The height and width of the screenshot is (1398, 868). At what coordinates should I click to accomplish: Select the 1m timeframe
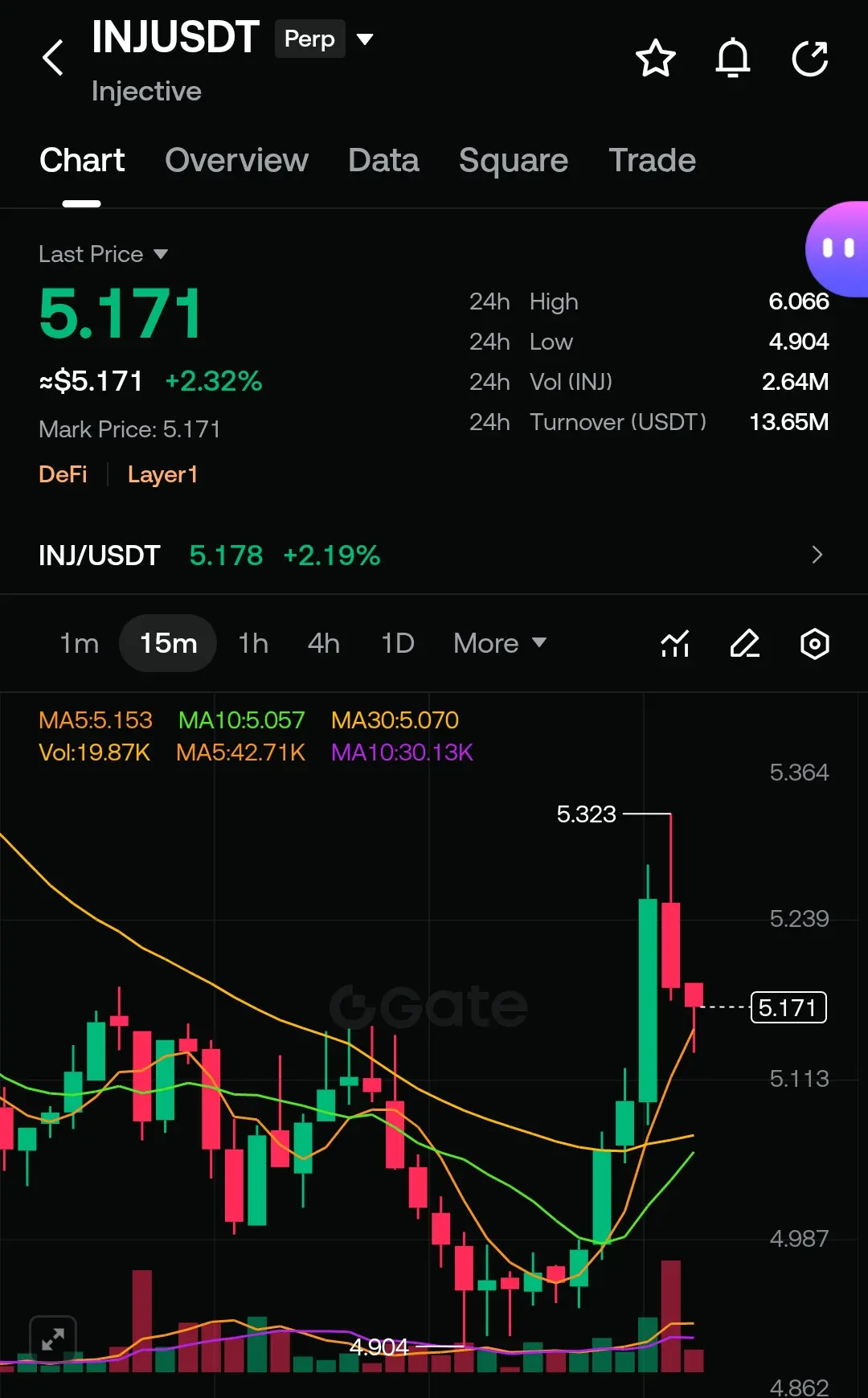click(79, 643)
